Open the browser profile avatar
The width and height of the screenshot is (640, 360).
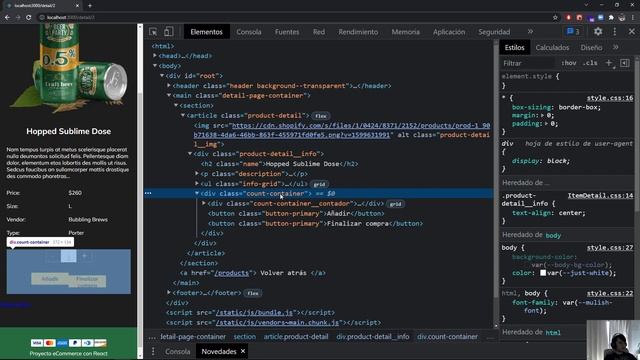[x=622, y=17]
